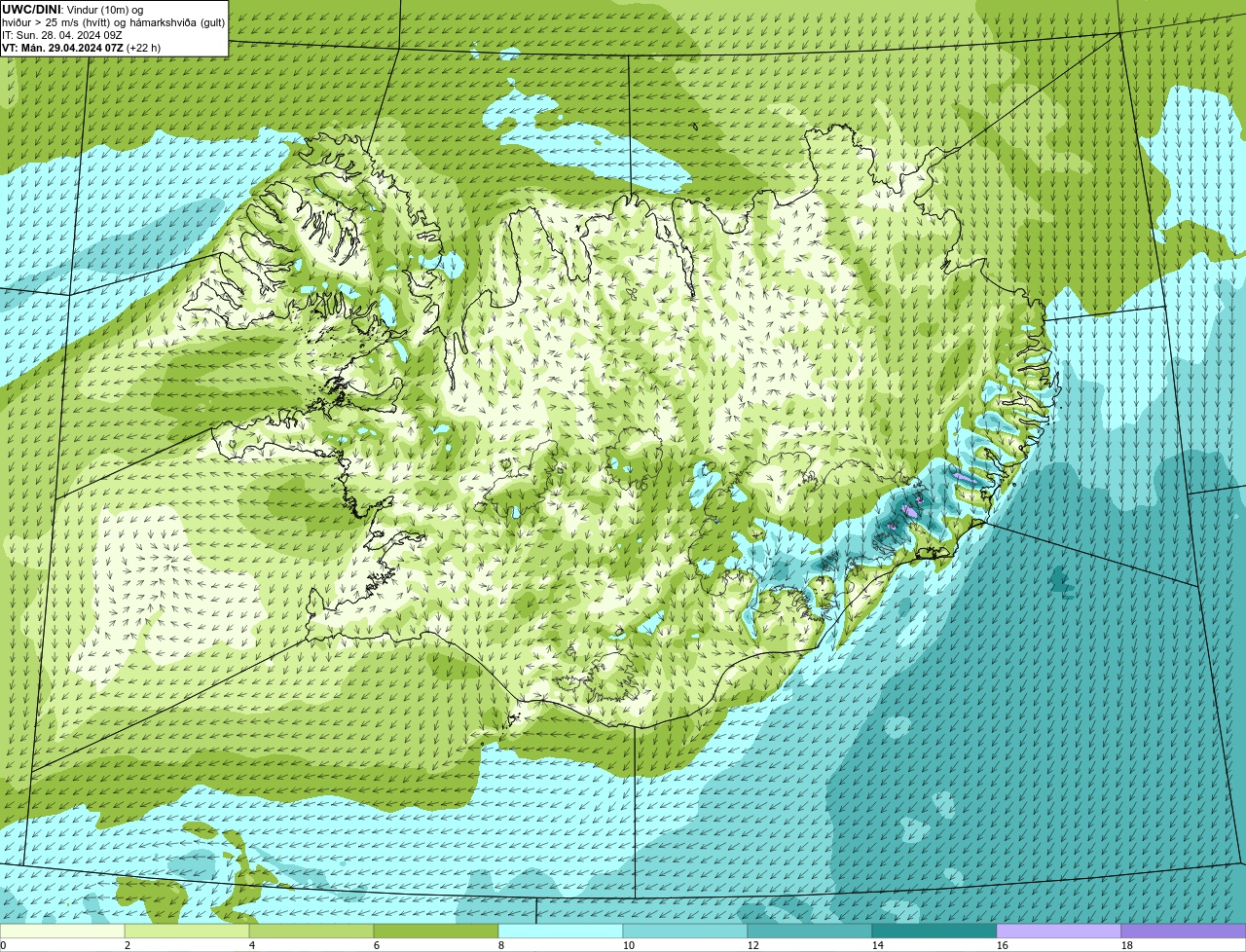1246x952 pixels.
Task: Click the 'UWC/DINI' title text
Action: (32, 10)
